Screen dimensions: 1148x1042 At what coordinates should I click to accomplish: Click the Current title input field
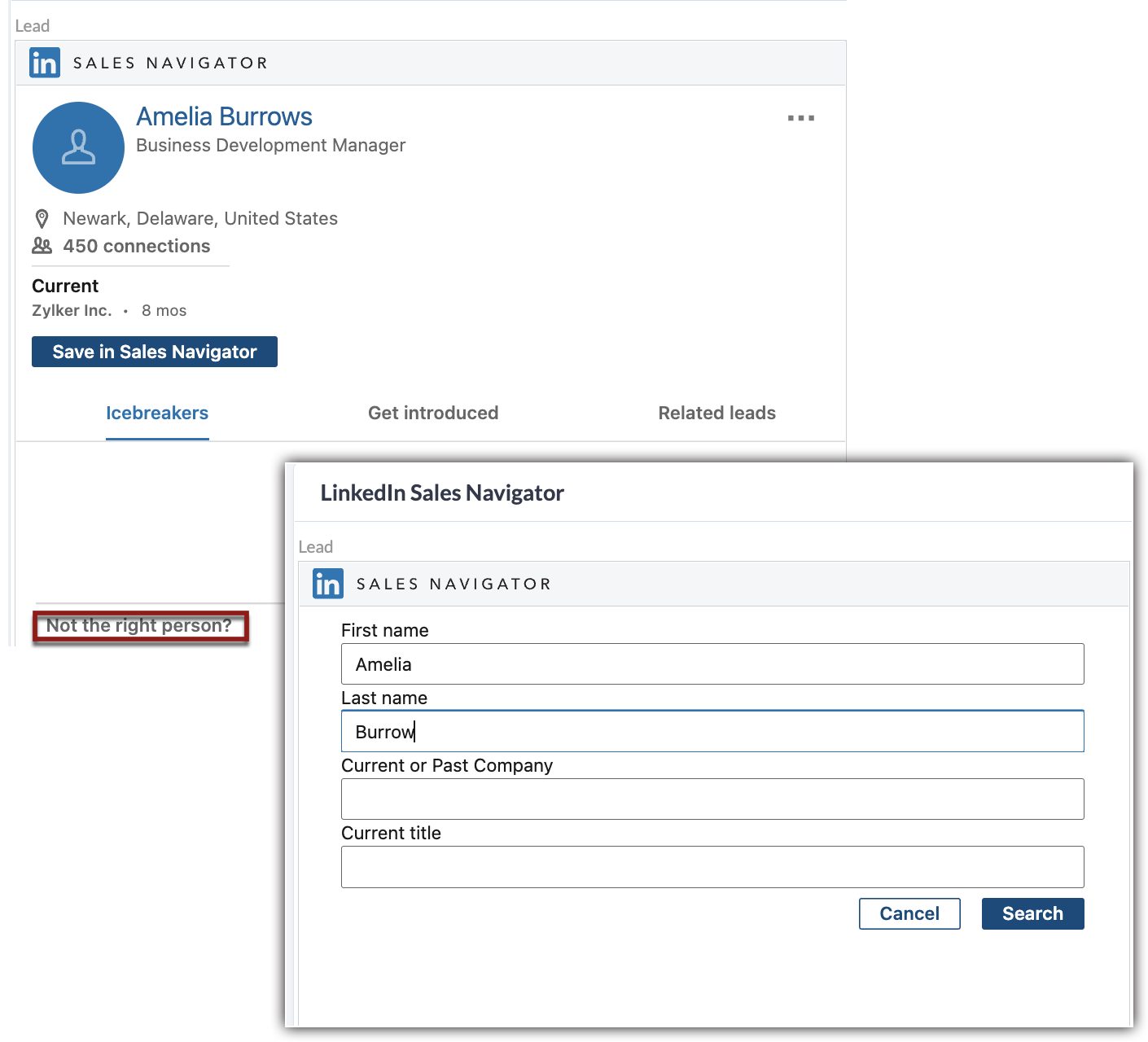tap(712, 867)
